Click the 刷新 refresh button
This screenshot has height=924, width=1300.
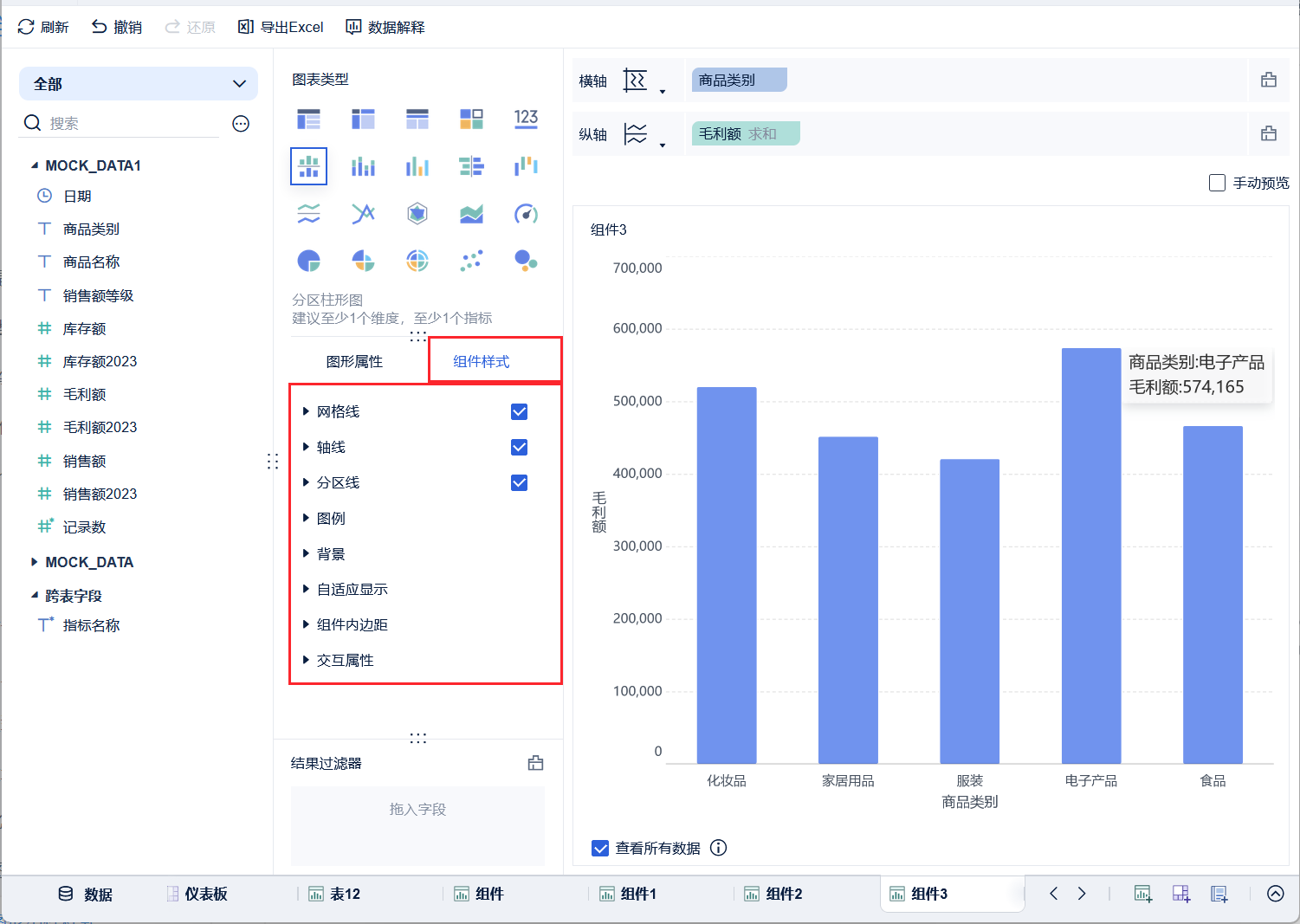43,27
